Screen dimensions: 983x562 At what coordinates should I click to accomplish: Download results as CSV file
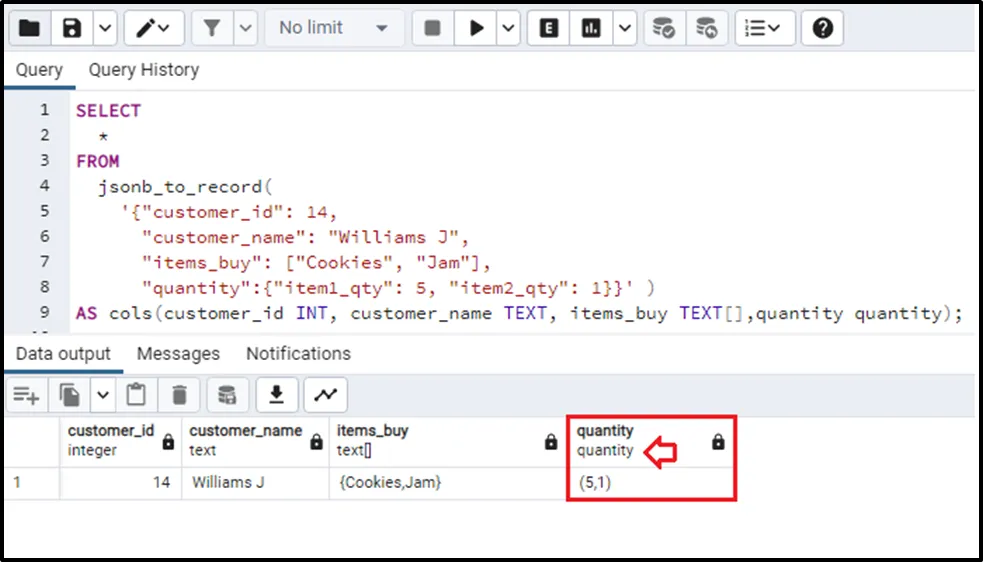tap(276, 395)
